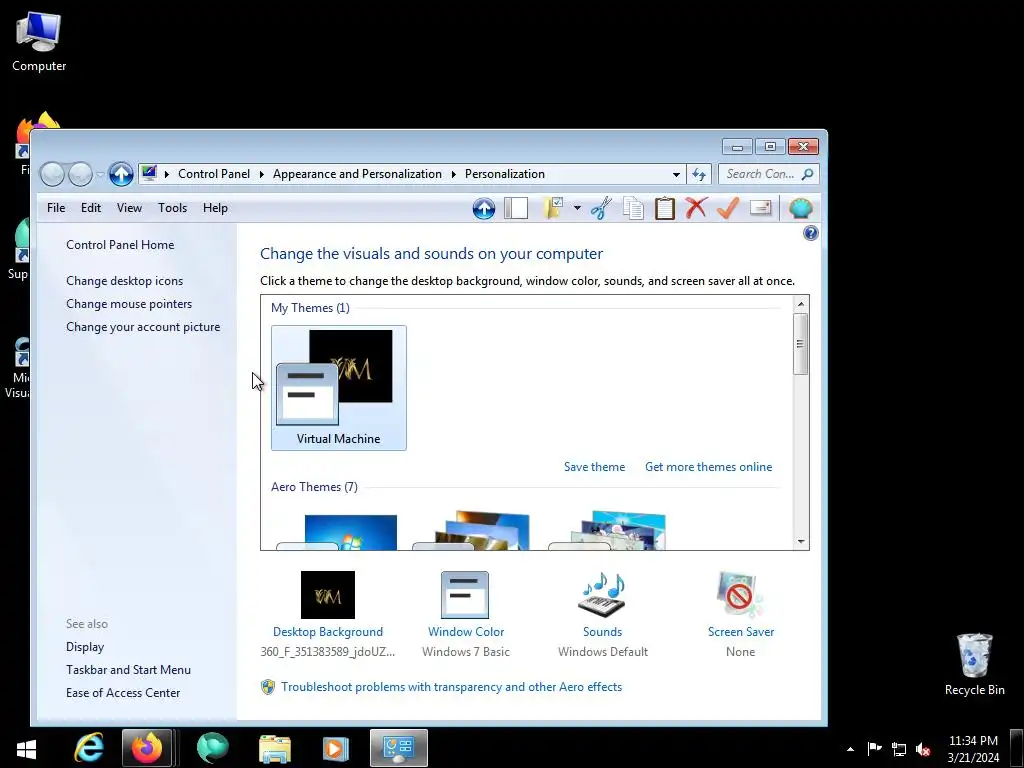
Task: Click the Control Panel breadcrumb
Action: click(x=214, y=174)
